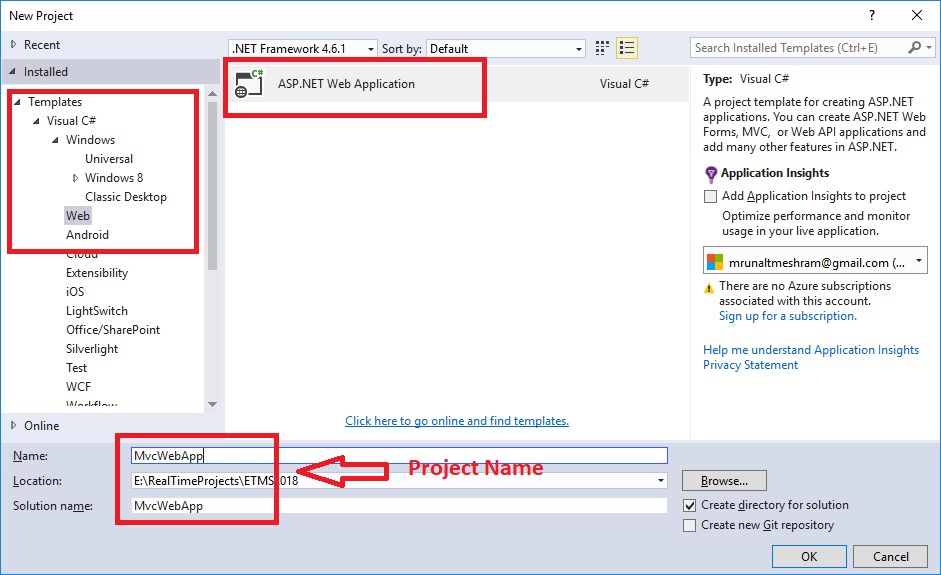Collapse the Visual C# tree node

[36, 121]
